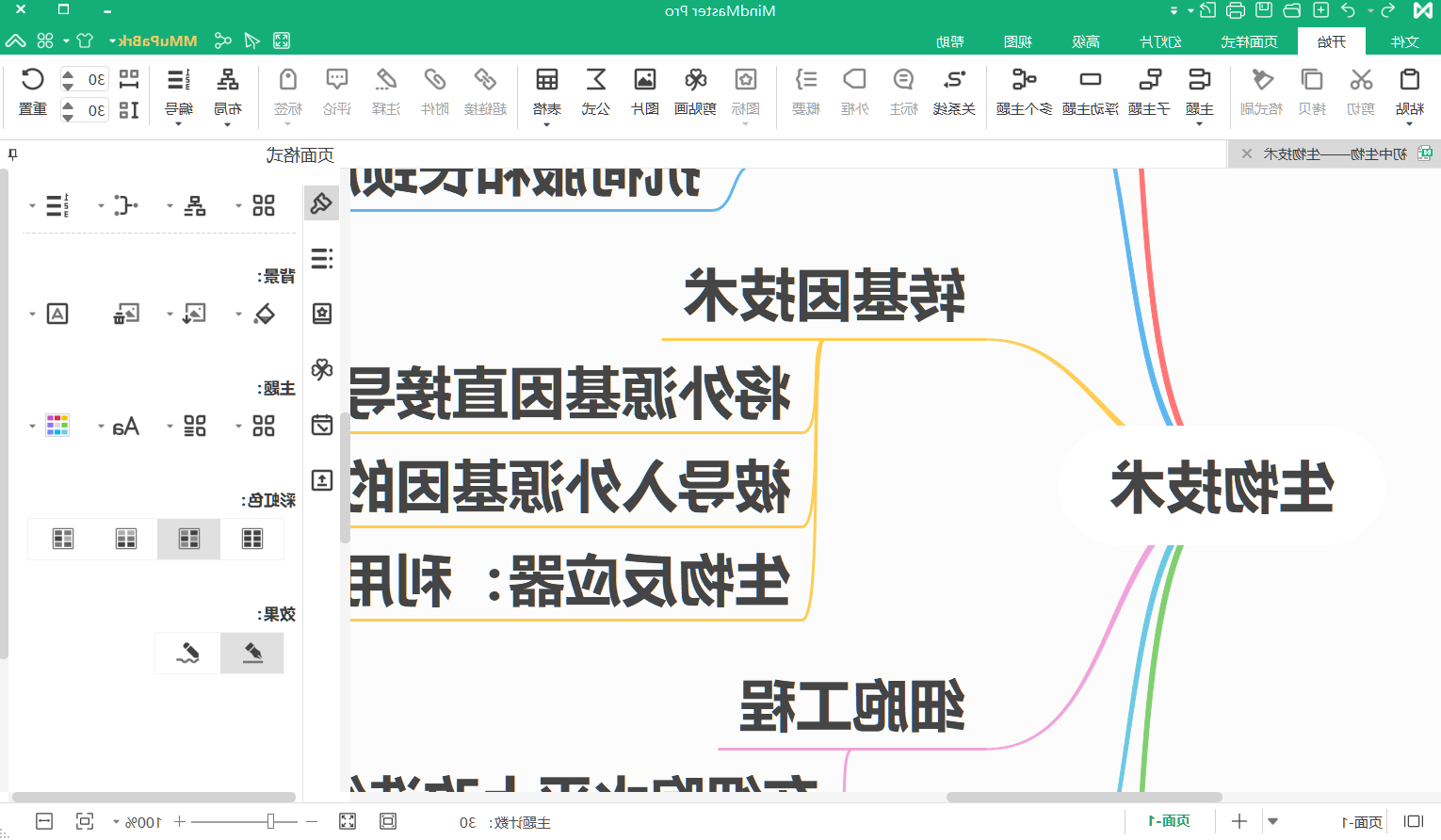Toggle fullscreen icon next to cursor icon
The width and height of the screenshot is (1441, 840).
(282, 40)
